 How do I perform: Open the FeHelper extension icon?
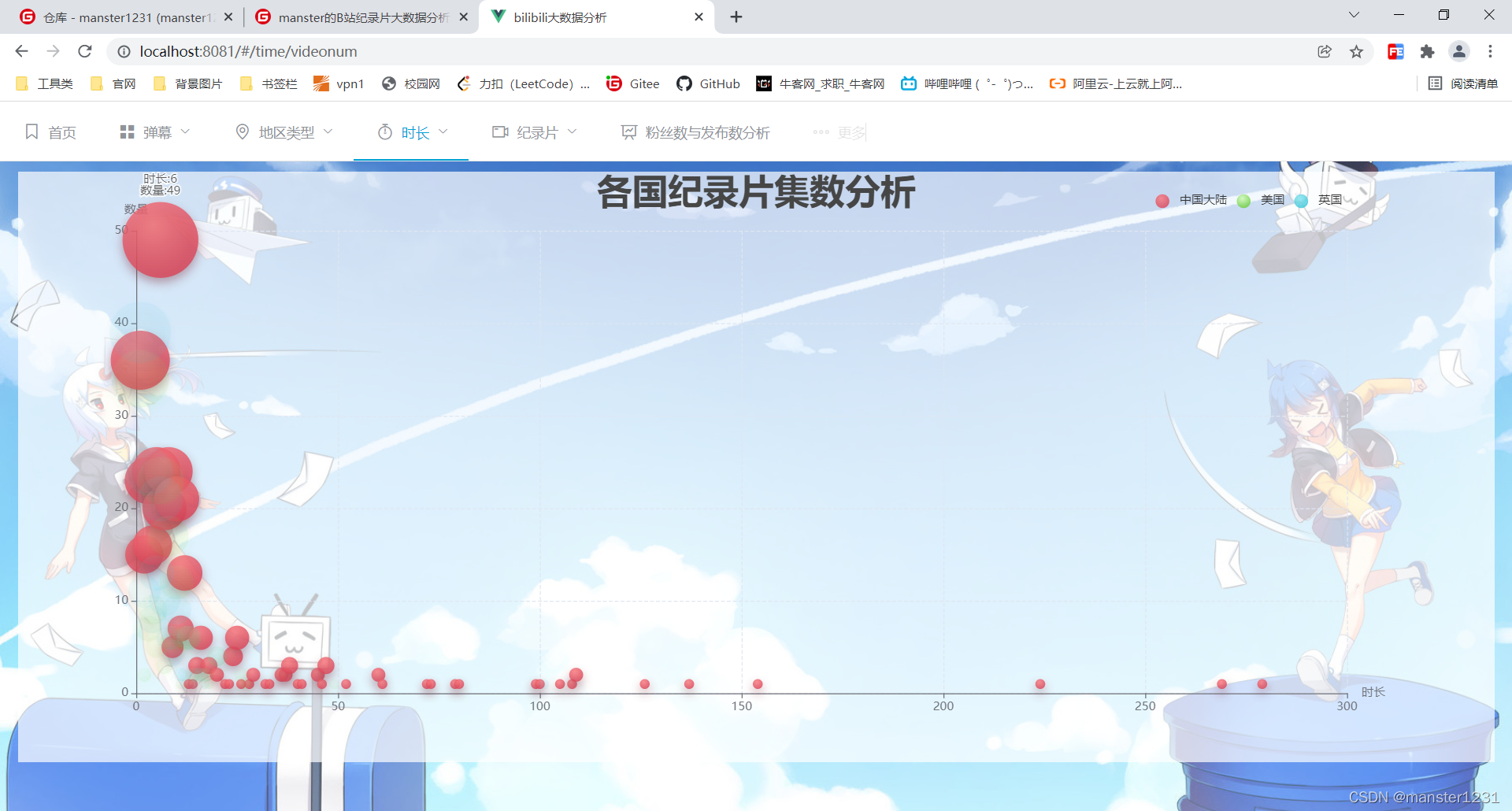point(1395,51)
